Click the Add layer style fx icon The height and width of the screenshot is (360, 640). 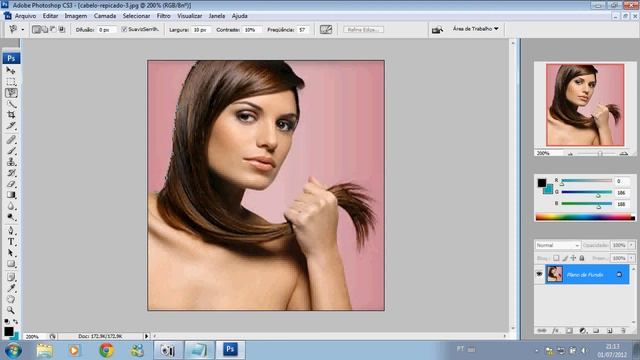coord(555,330)
